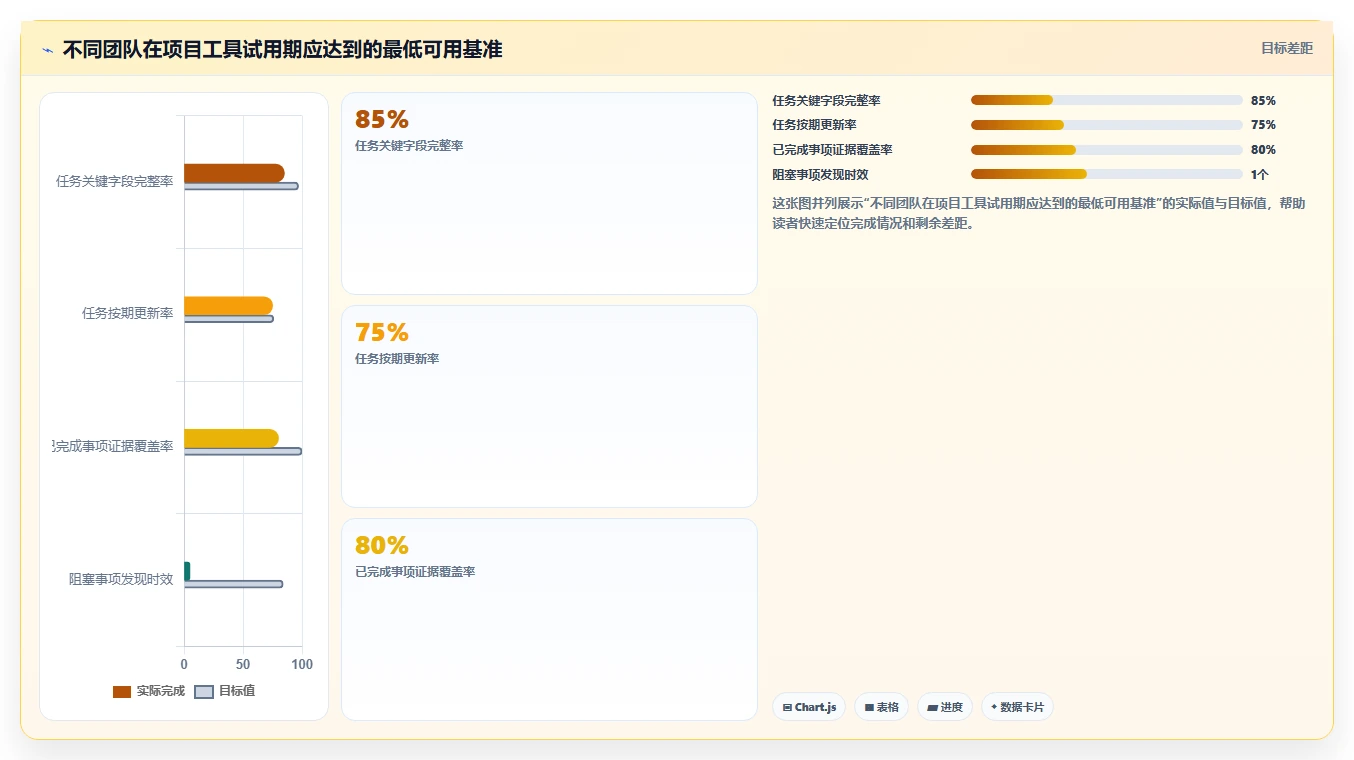This screenshot has height=760, width=1354.
Task: Open the 85% data card
Action: 549,194
